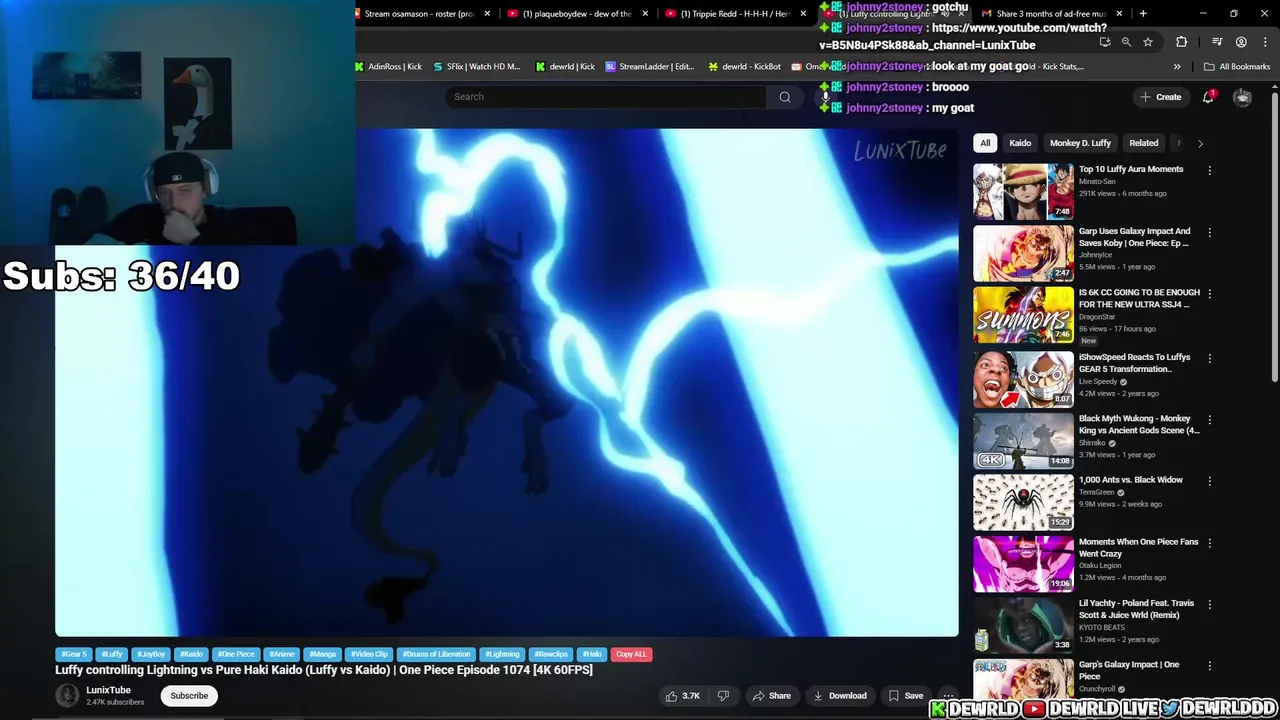Click the Create button
Screen dimensions: 1280x720
1160,97
